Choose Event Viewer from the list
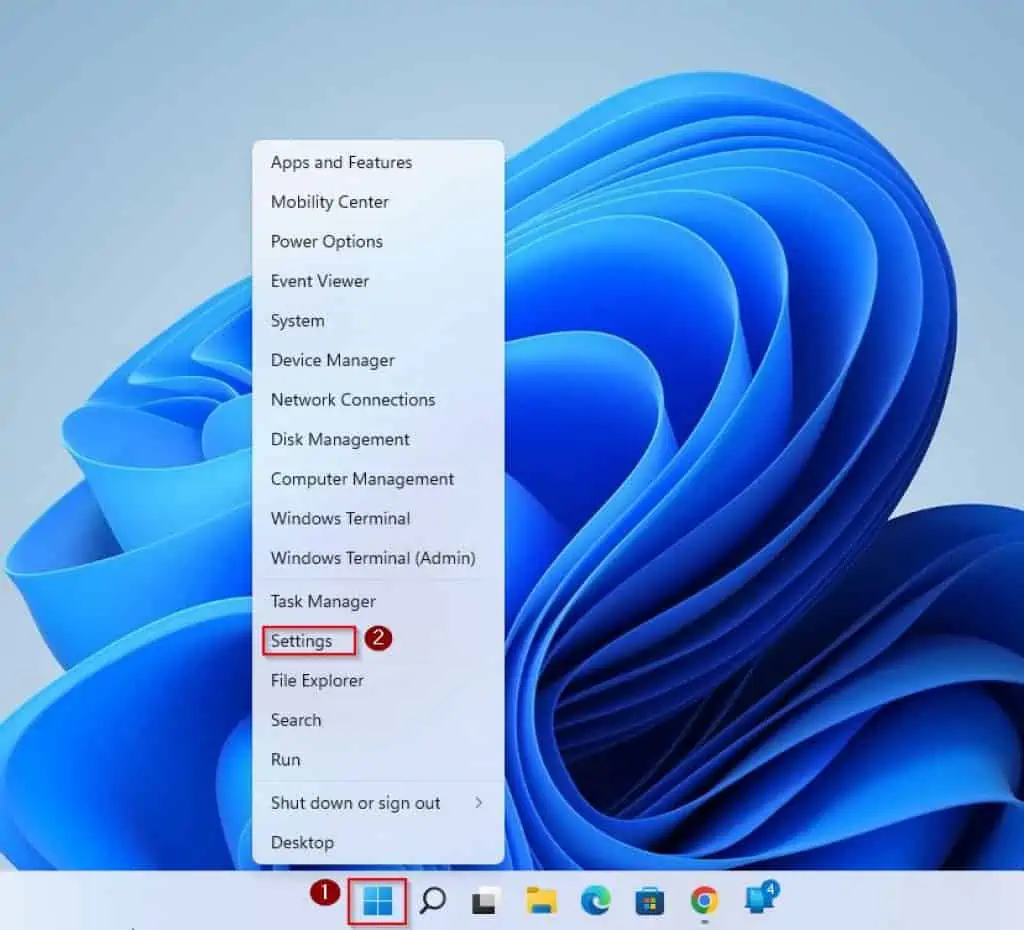1024x930 pixels. [319, 281]
